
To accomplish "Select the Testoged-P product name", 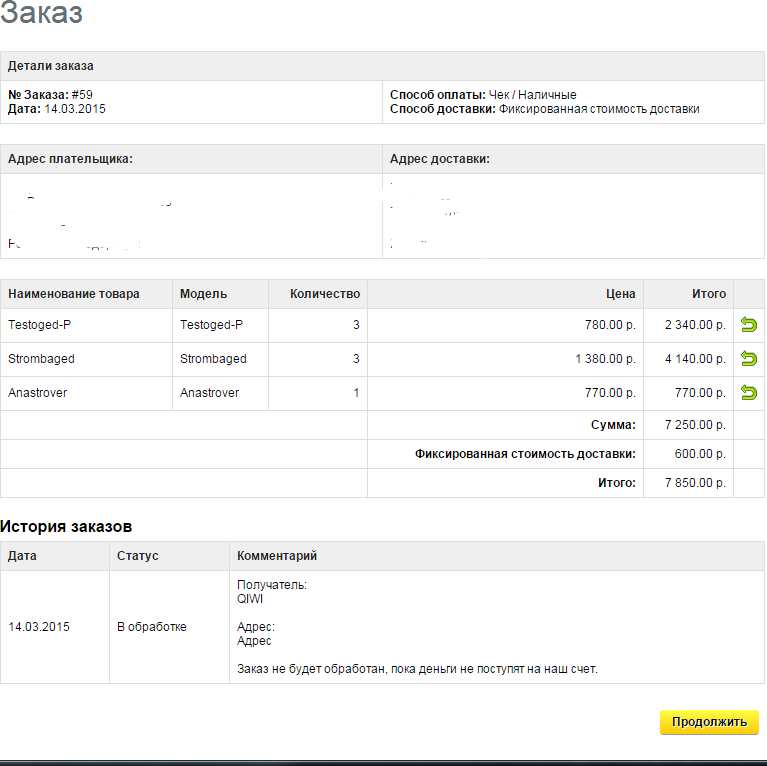I will click(x=40, y=325).
